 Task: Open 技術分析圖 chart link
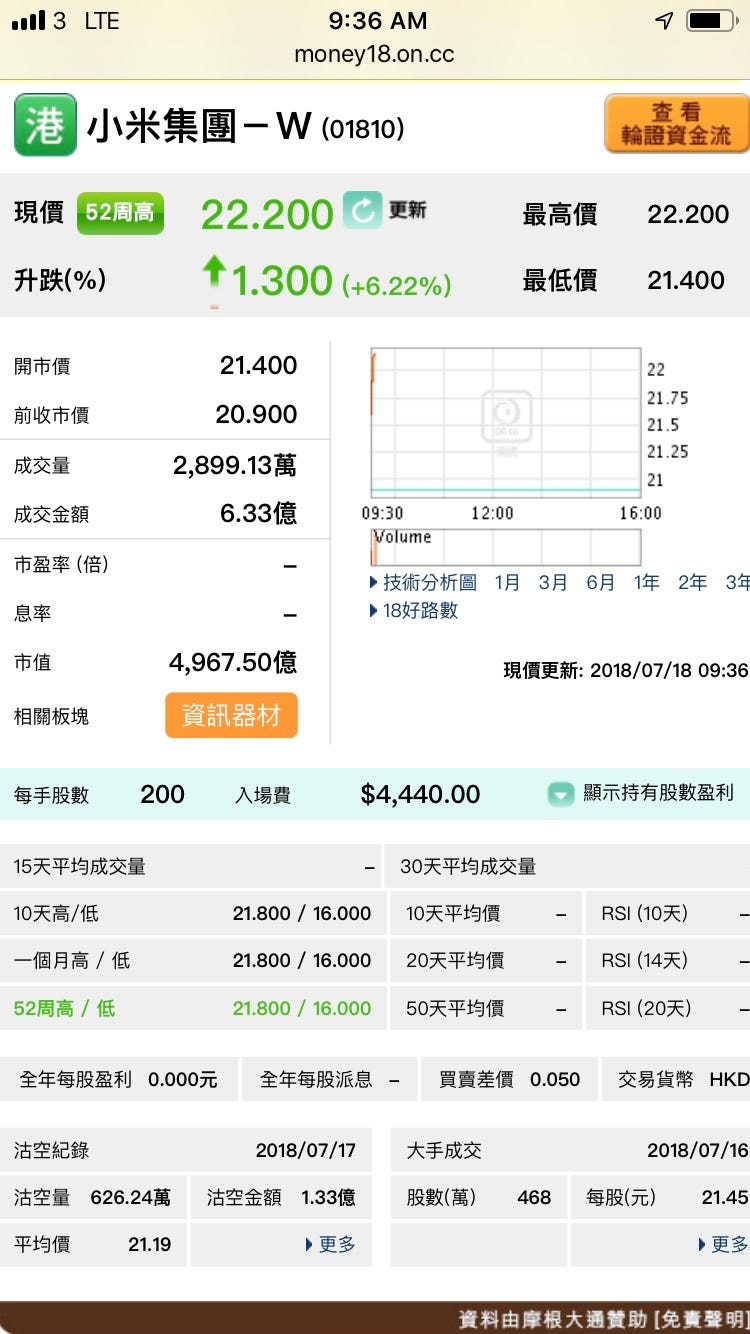pyautogui.click(x=424, y=583)
